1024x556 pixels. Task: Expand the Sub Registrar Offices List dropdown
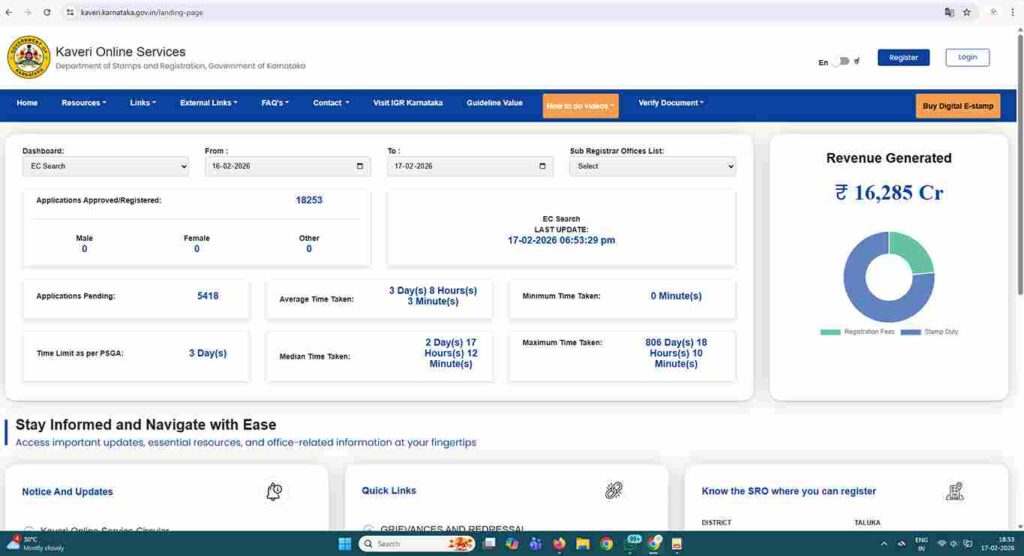652,166
